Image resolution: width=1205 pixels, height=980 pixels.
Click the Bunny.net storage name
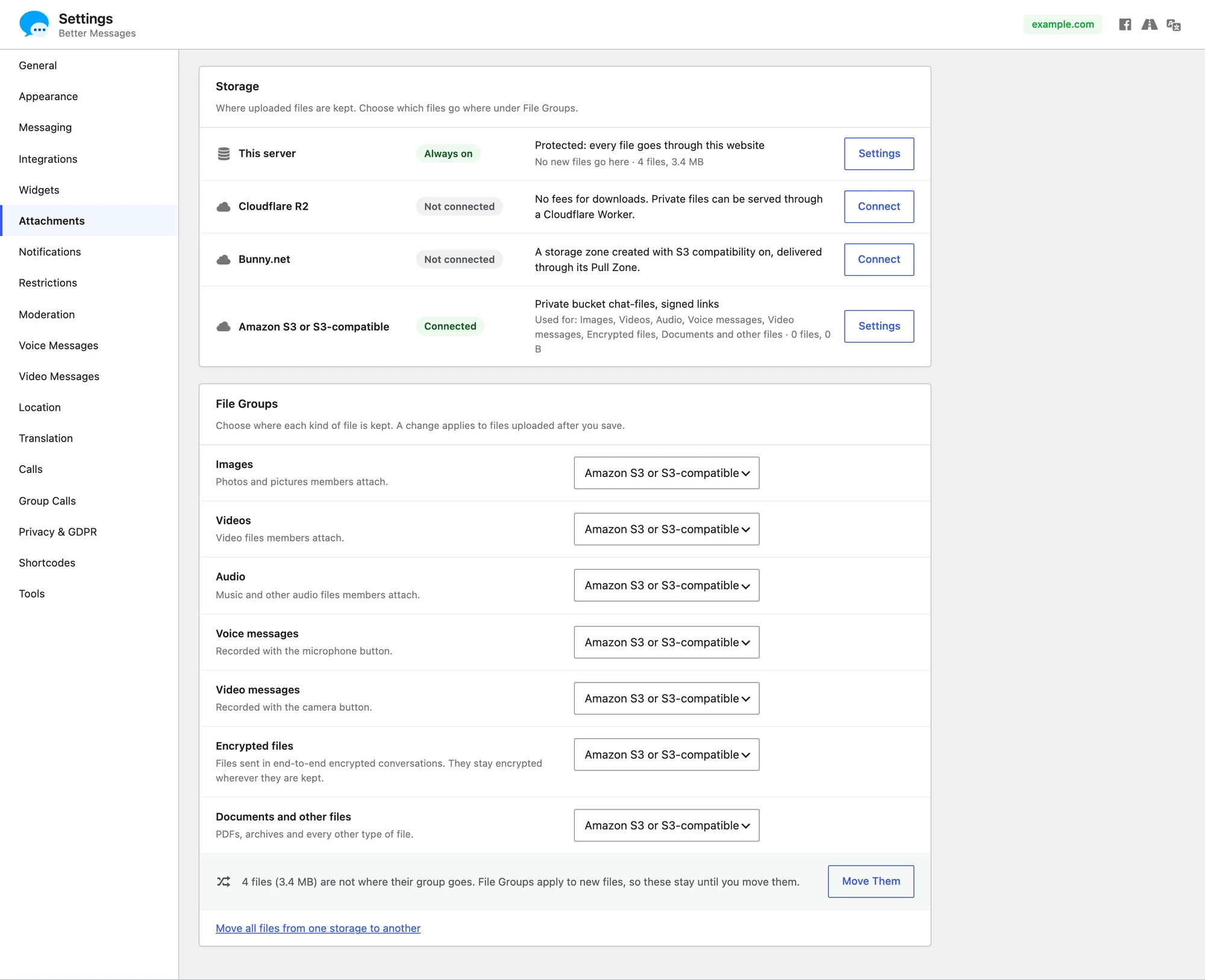click(264, 260)
